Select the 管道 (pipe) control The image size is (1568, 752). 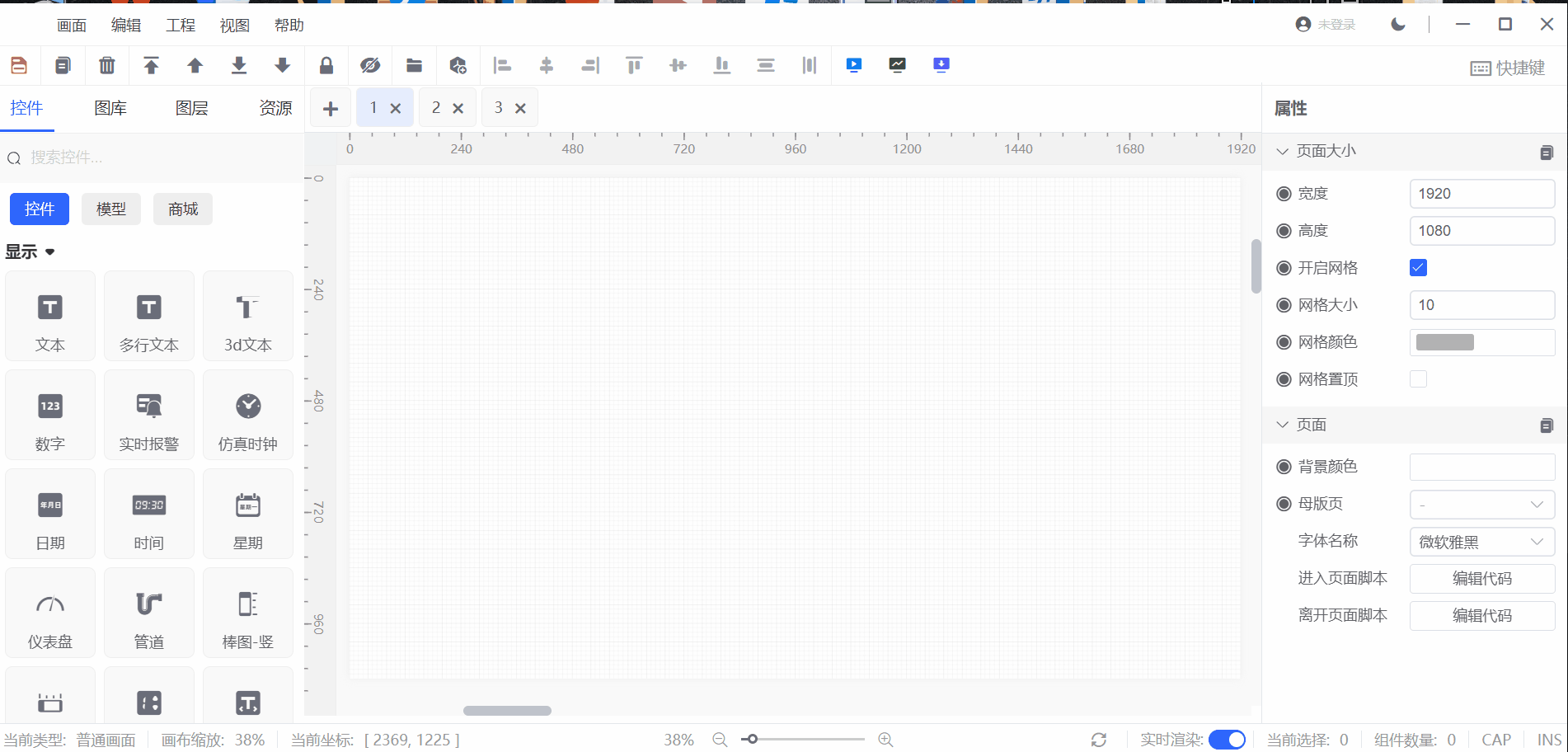(x=148, y=613)
